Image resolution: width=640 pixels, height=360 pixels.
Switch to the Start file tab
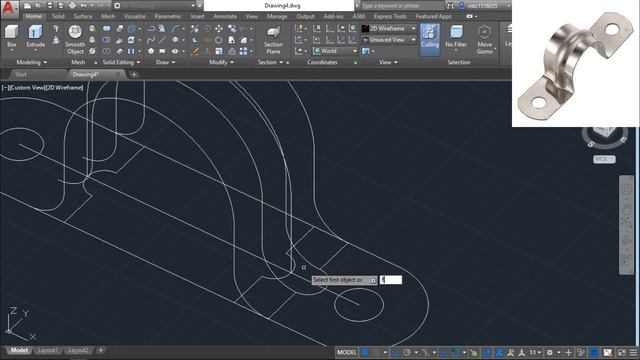21,74
